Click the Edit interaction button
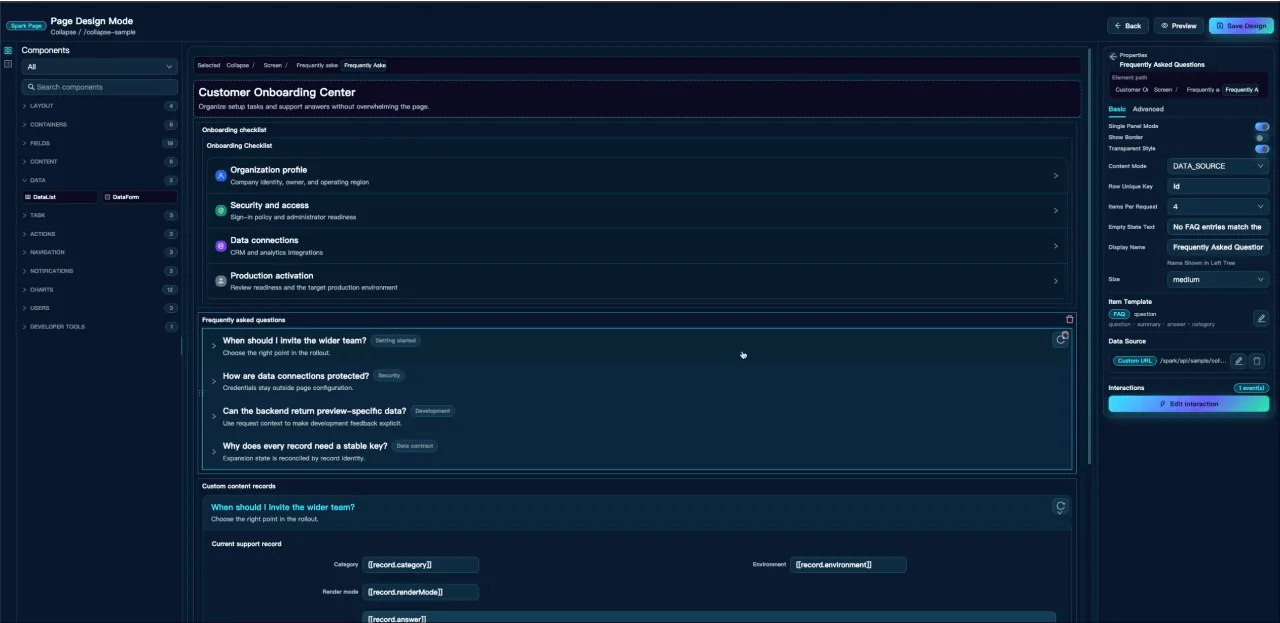 (x=1189, y=404)
